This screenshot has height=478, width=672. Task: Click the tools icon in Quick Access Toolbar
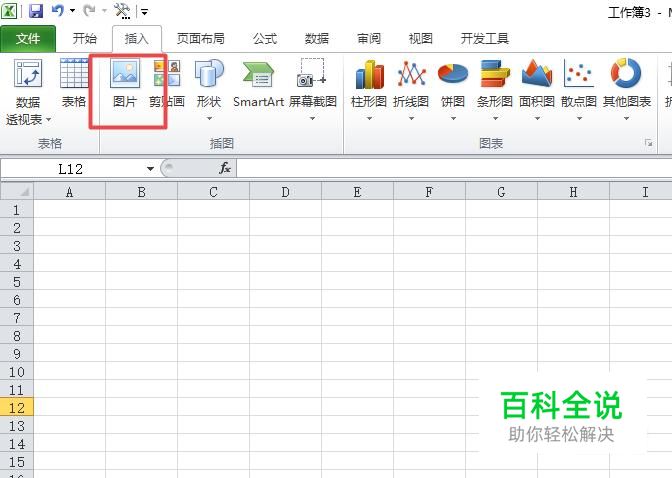pos(122,11)
